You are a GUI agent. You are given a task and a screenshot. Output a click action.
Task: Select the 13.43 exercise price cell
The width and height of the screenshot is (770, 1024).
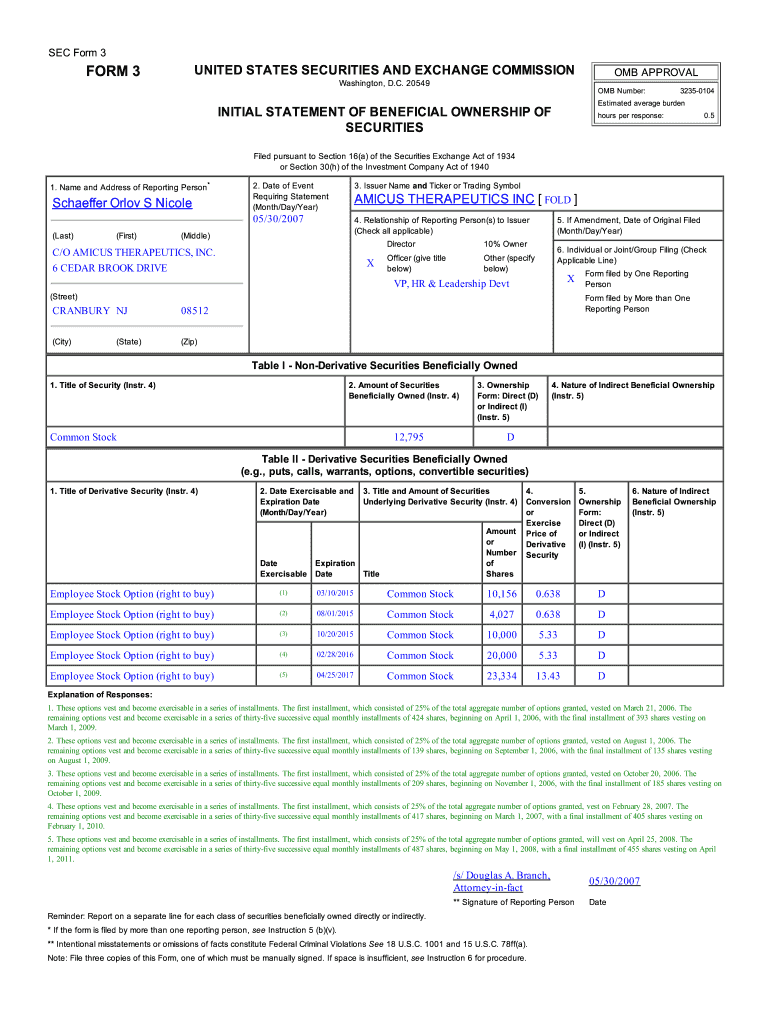coord(547,676)
